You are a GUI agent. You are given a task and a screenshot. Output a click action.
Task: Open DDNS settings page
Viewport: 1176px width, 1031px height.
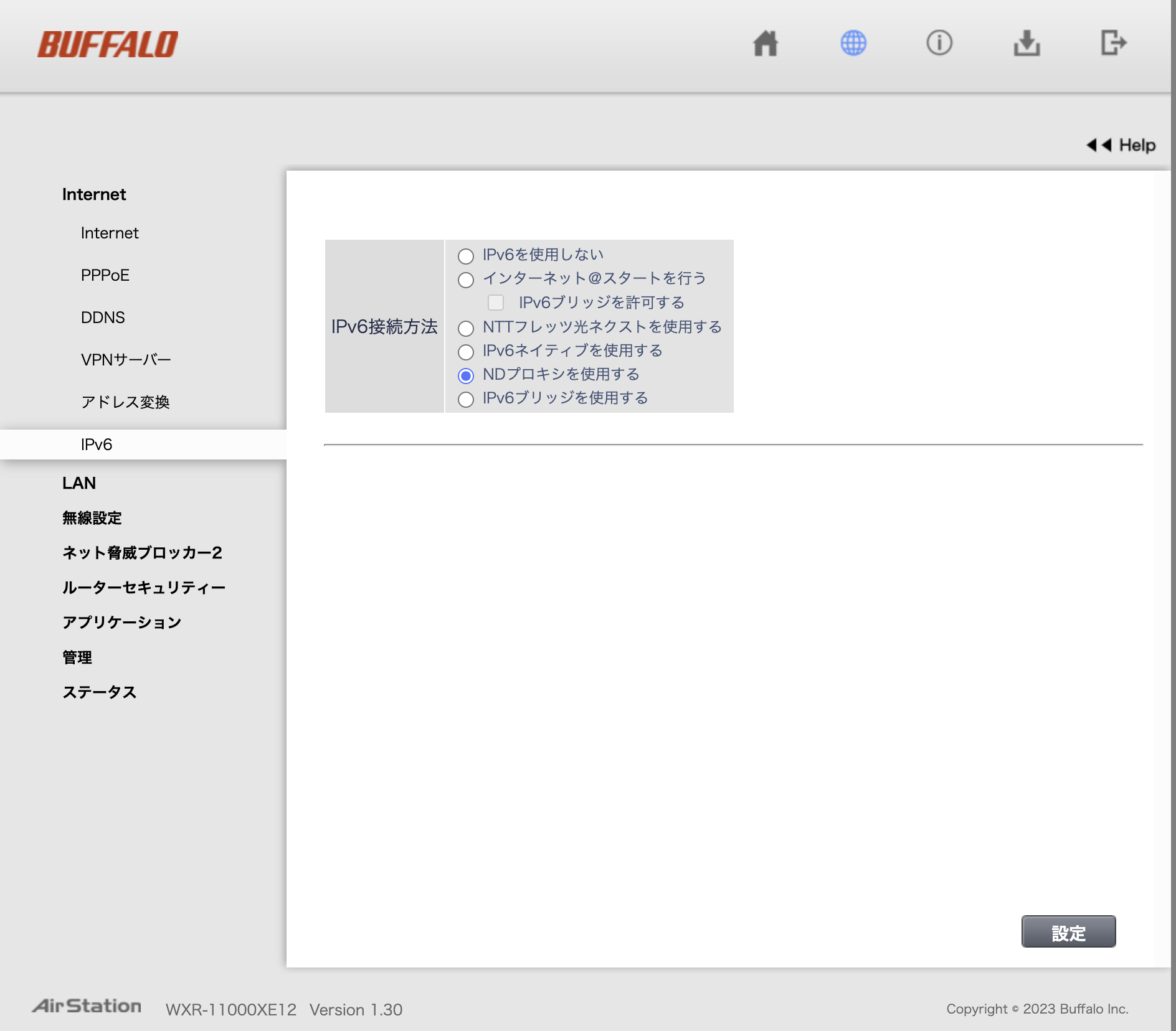(x=103, y=318)
